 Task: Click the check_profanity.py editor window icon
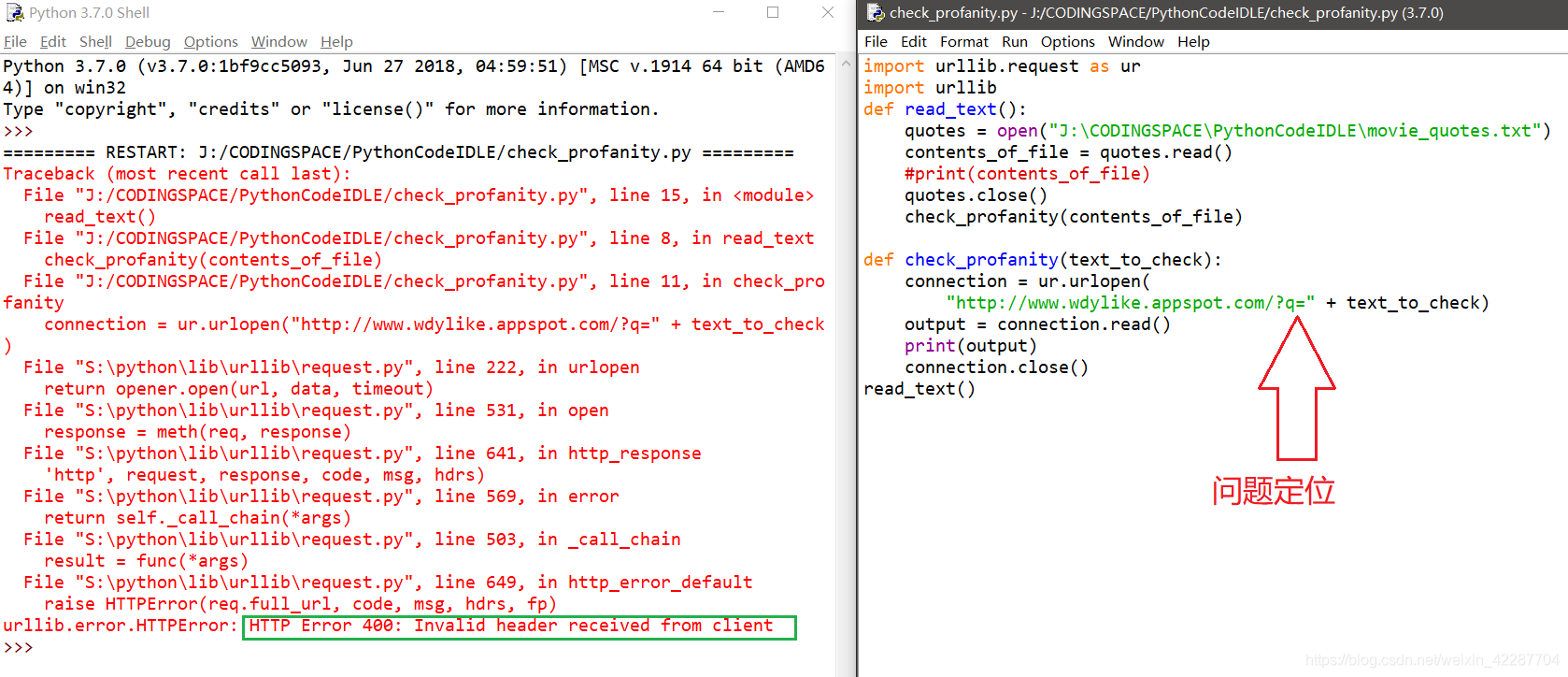[x=875, y=12]
